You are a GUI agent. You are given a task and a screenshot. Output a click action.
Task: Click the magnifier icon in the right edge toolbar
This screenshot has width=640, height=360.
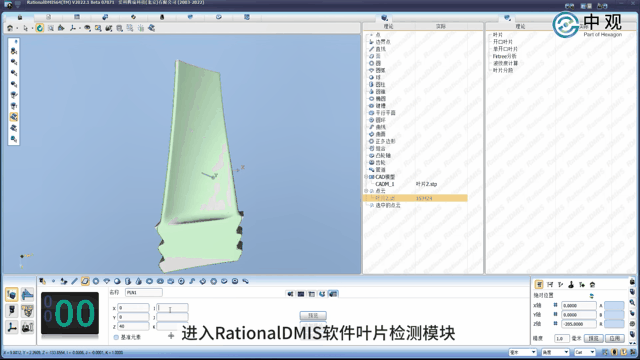click(632, 302)
